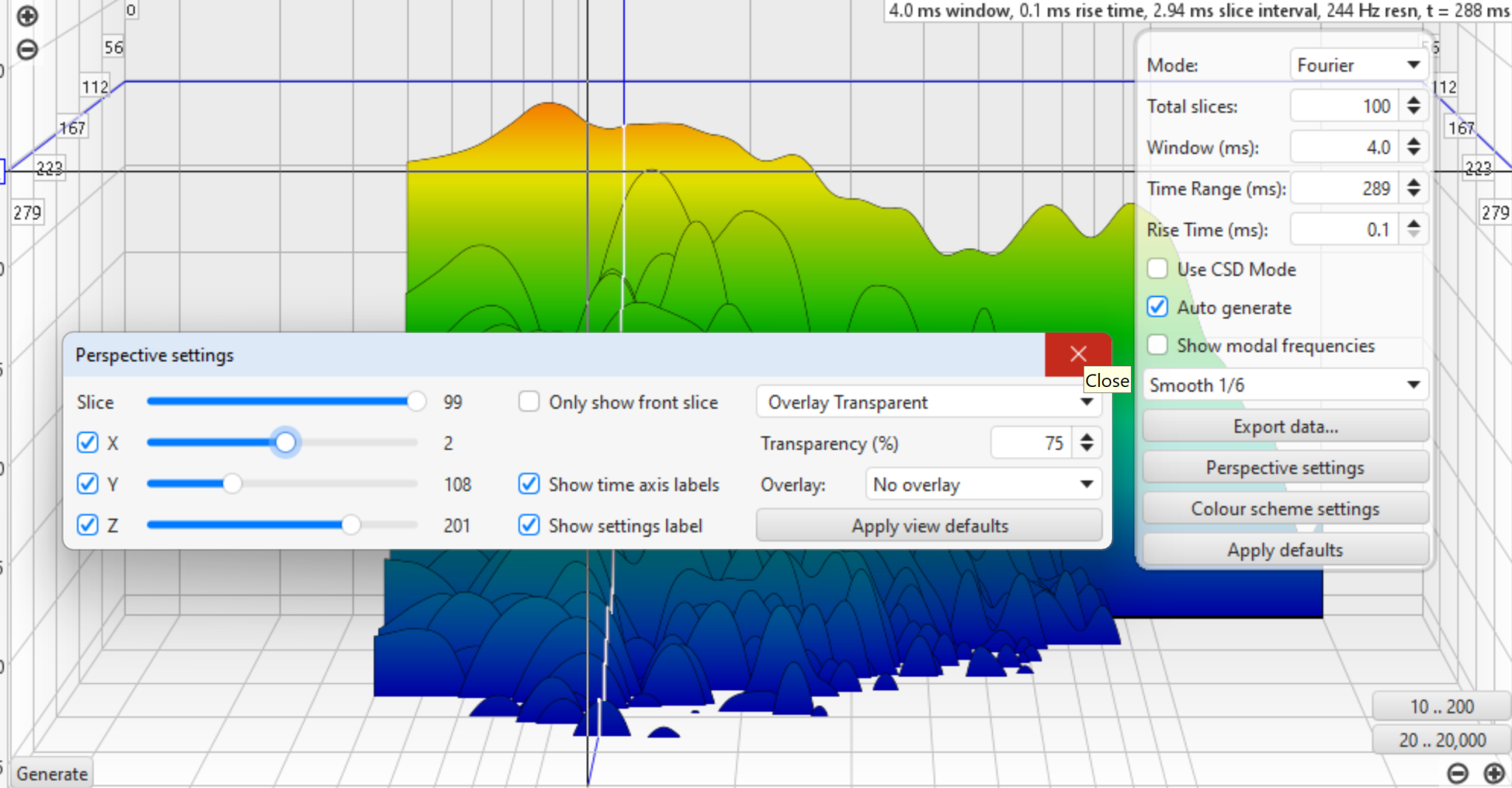Screen dimensions: 1512x788
Task: Click the Z perspective slider handle
Action: tap(351, 525)
